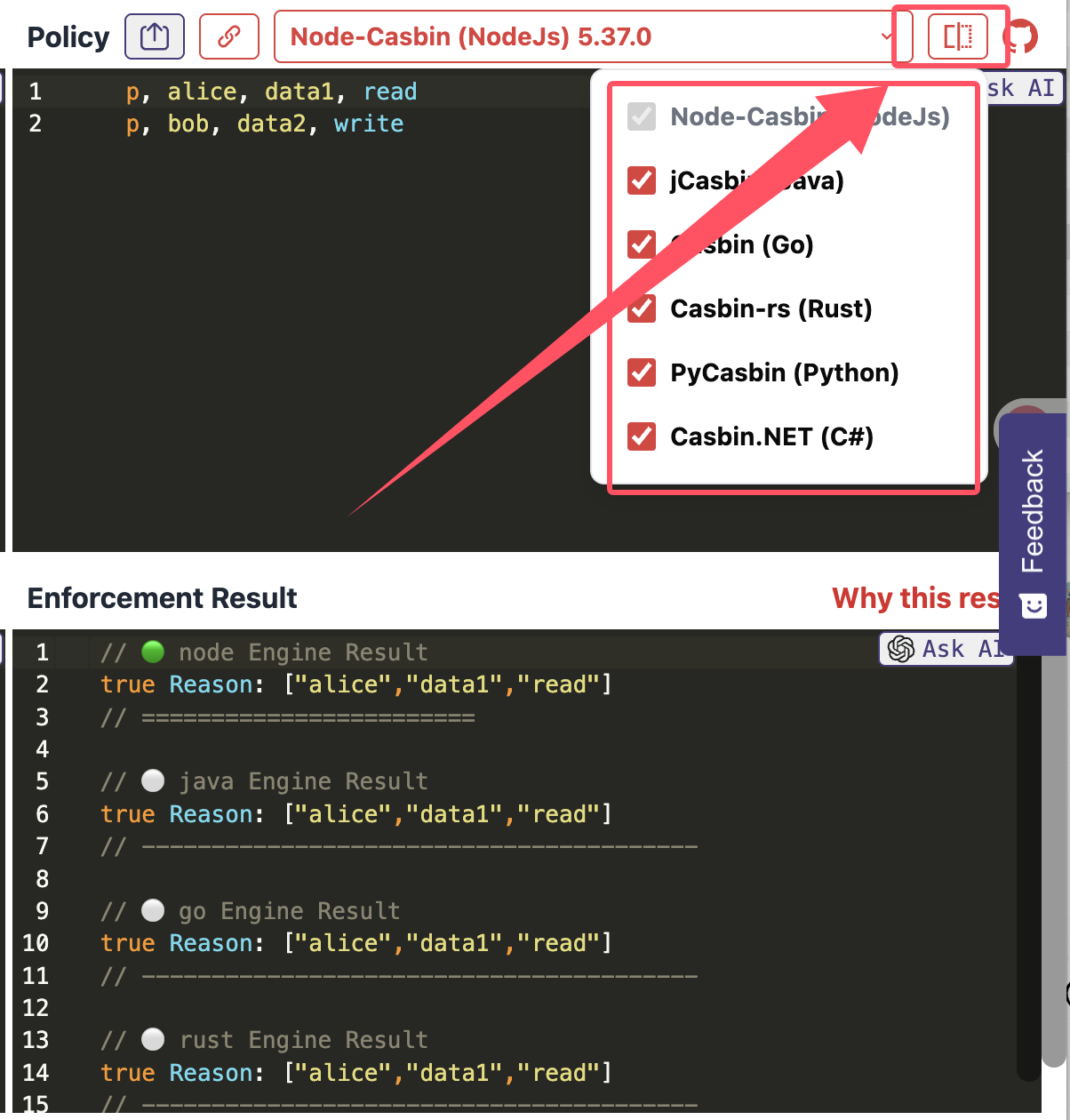1070x1120 pixels.
Task: Click the Ask AI OpenAI logo in results
Action: (901, 649)
